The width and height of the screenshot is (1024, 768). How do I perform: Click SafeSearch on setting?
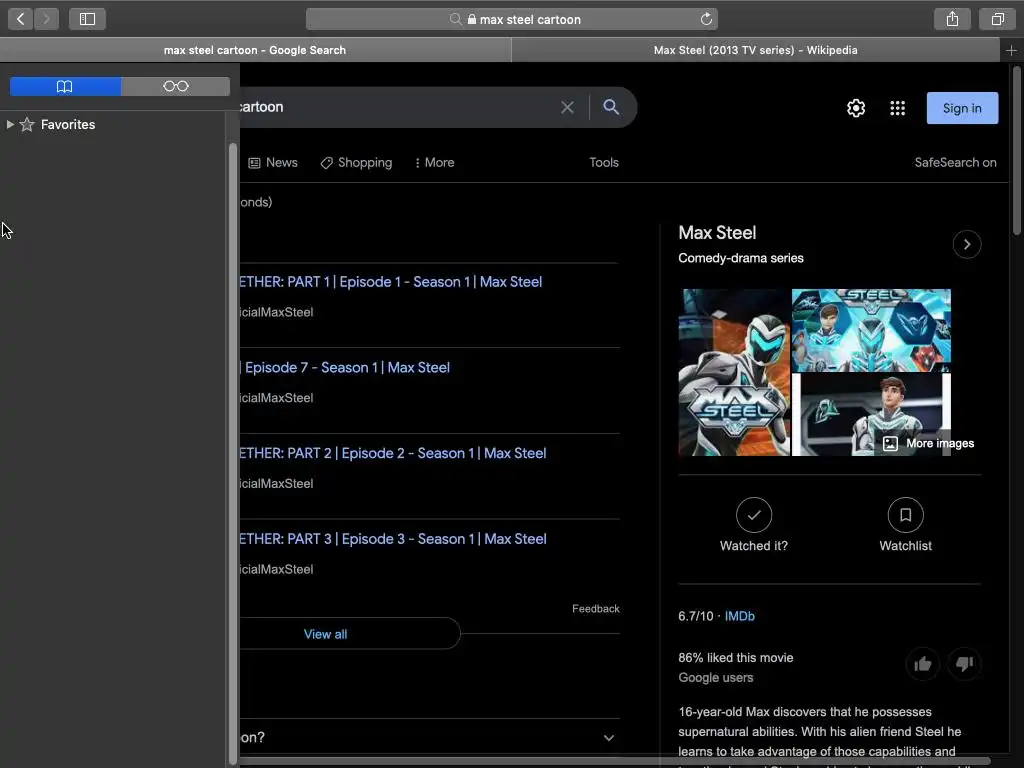pos(955,163)
